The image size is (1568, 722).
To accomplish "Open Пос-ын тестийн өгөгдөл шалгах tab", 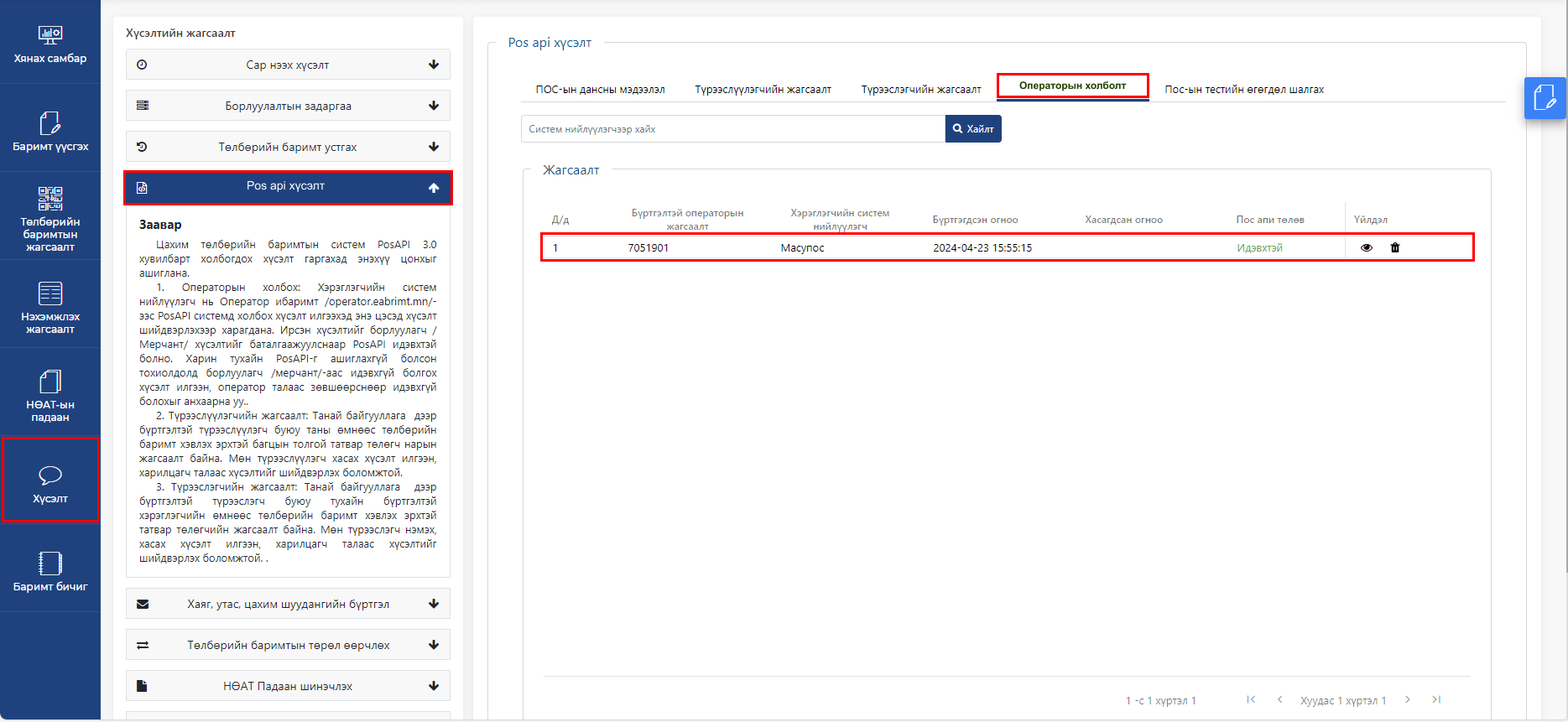I will [x=1243, y=90].
